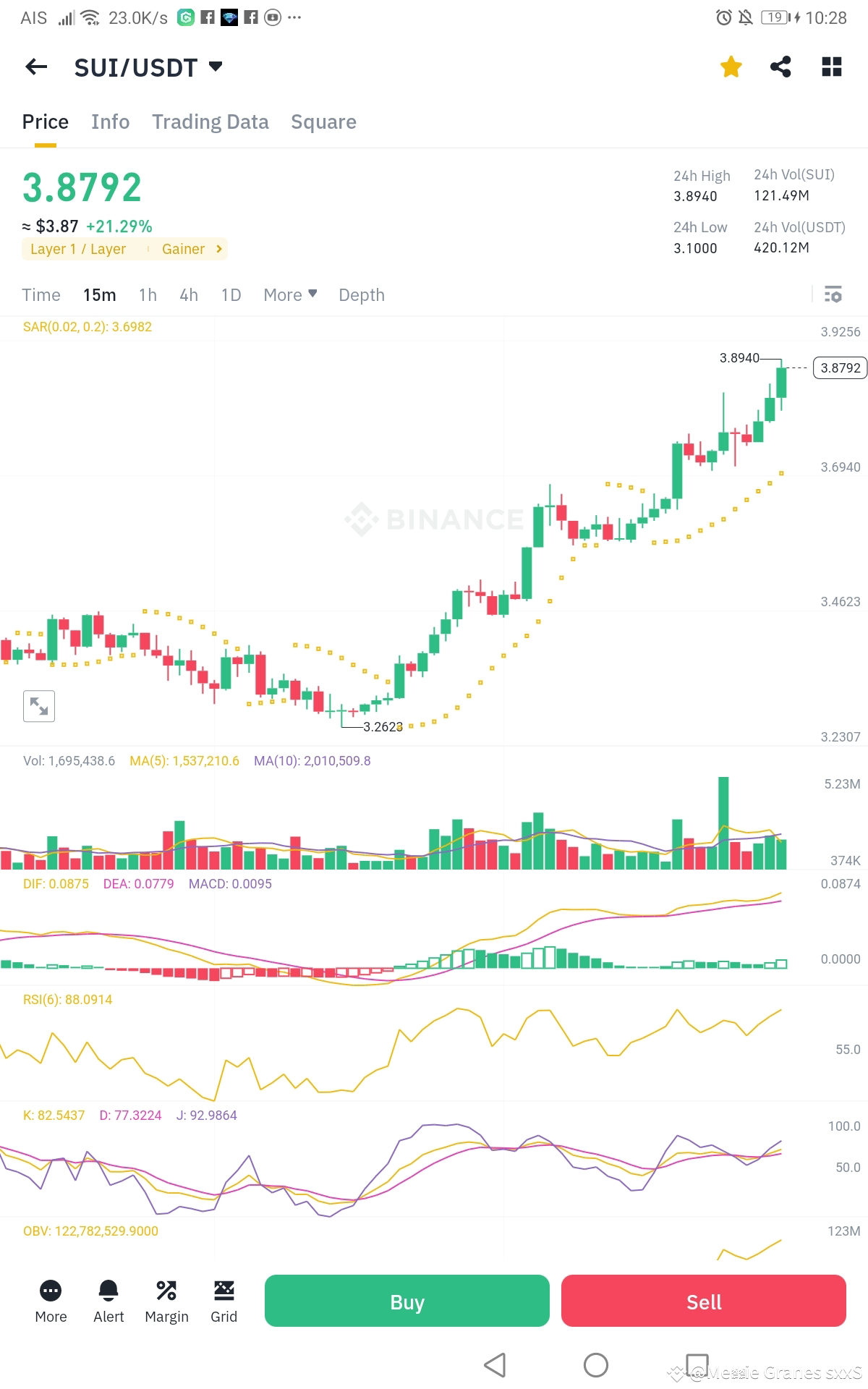Switch to the Square tab
868x1389 pixels.
pyautogui.click(x=323, y=122)
